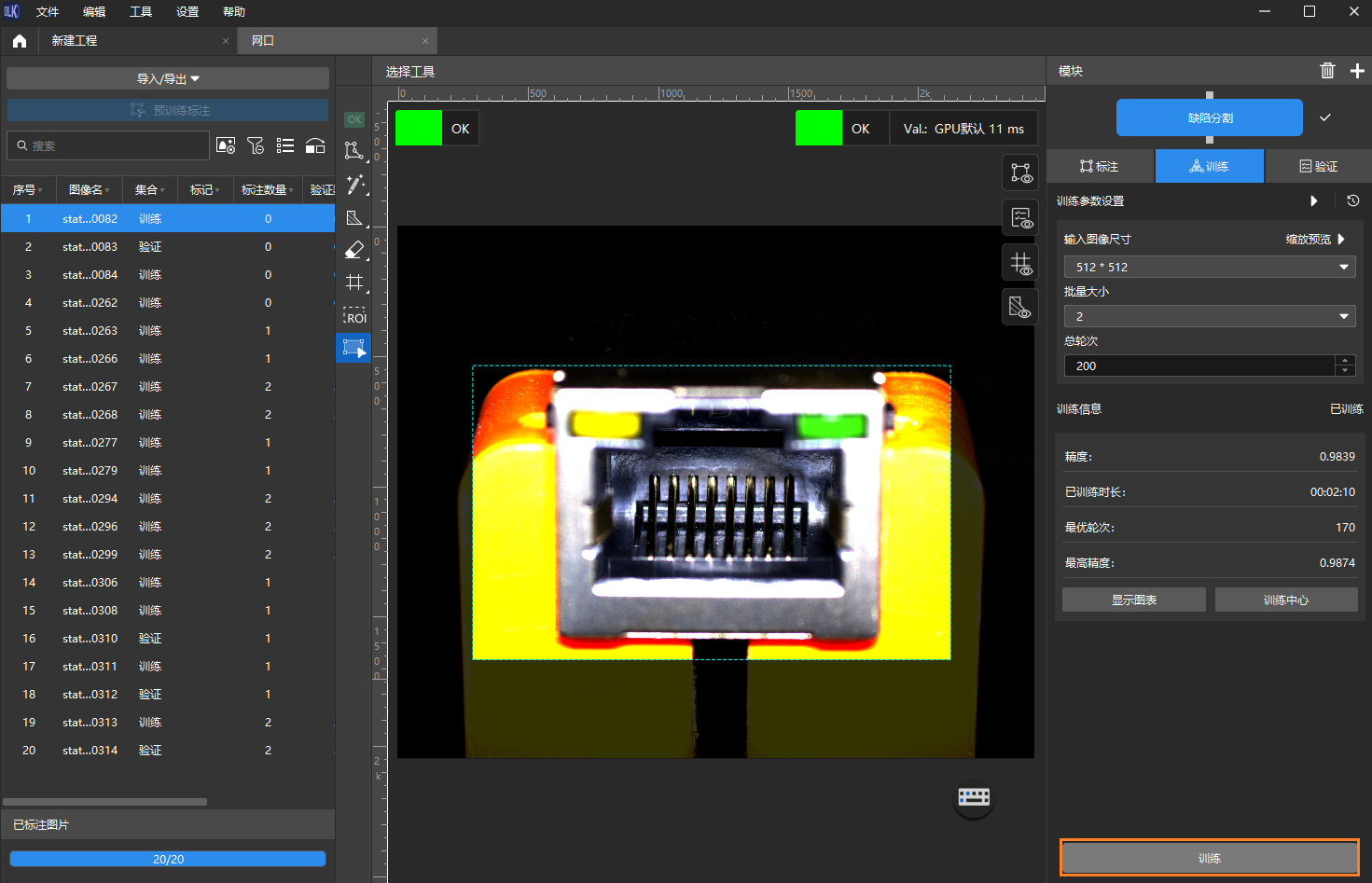Switch to the 验证 tab

pos(1318,166)
